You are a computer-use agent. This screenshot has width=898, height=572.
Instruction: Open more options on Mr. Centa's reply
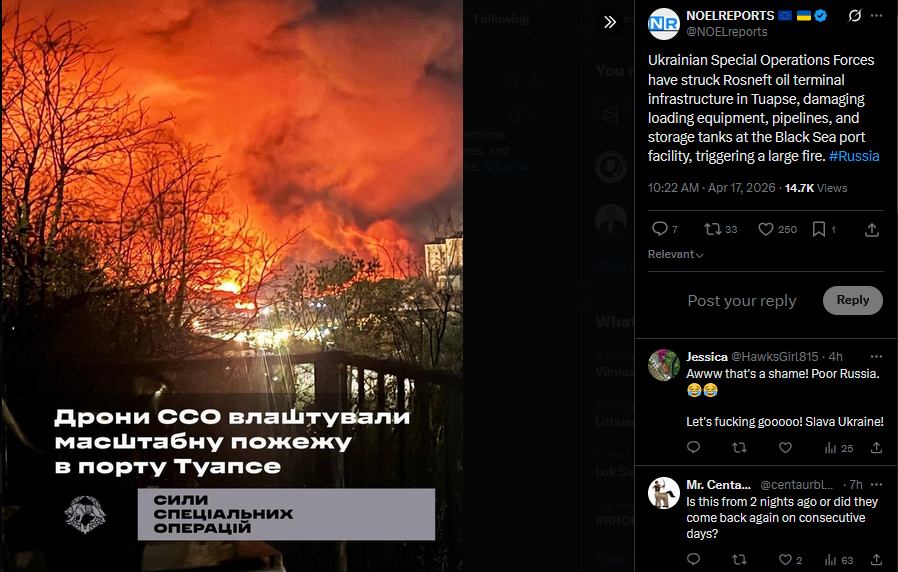coord(876,485)
